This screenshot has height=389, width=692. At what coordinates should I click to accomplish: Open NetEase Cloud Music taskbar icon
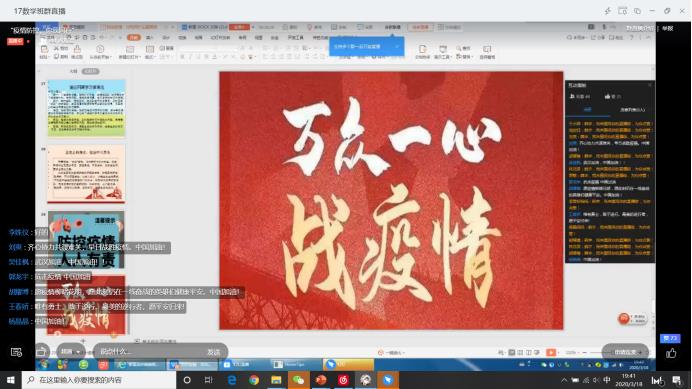[343, 380]
